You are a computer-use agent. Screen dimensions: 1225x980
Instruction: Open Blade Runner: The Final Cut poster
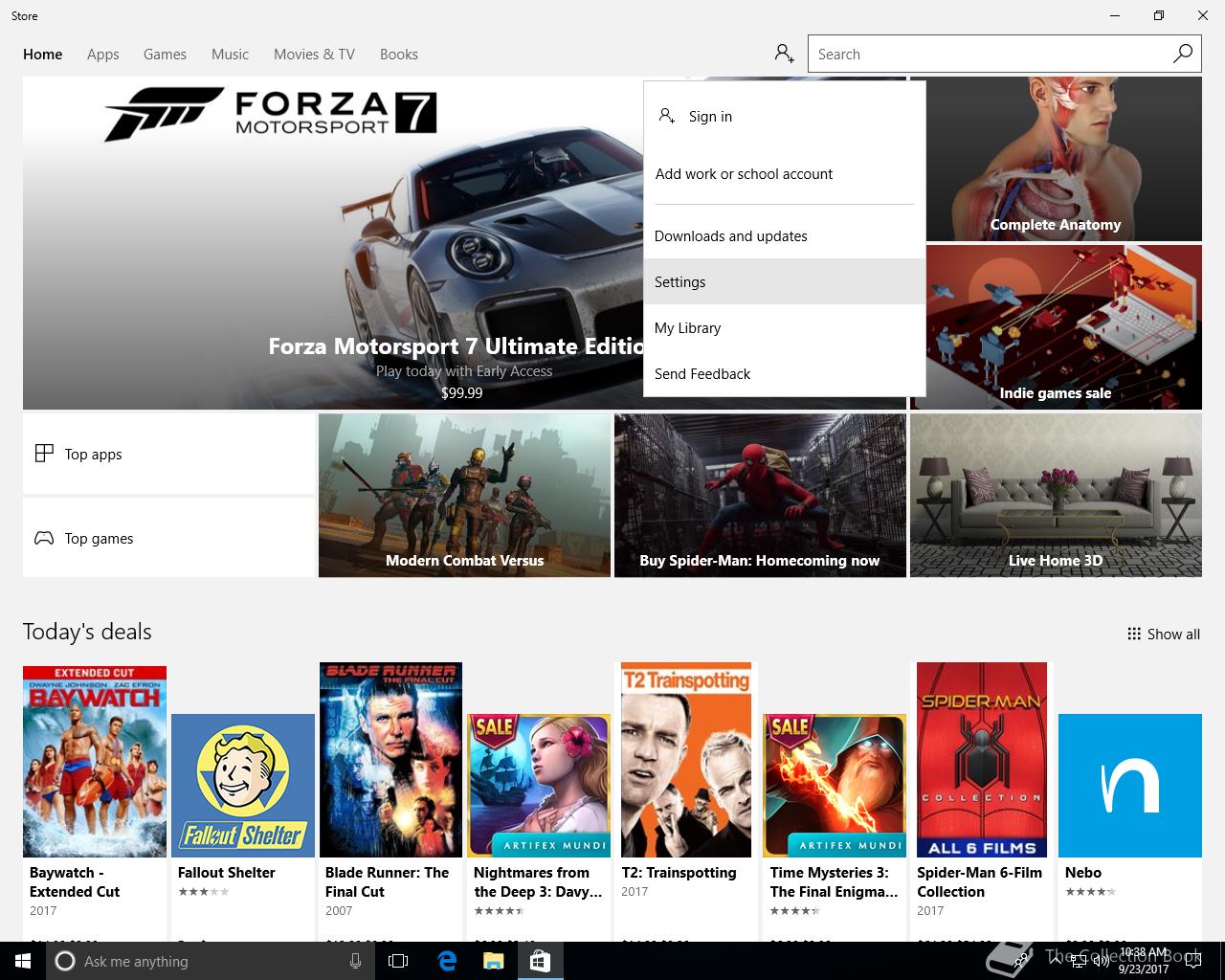(x=390, y=760)
